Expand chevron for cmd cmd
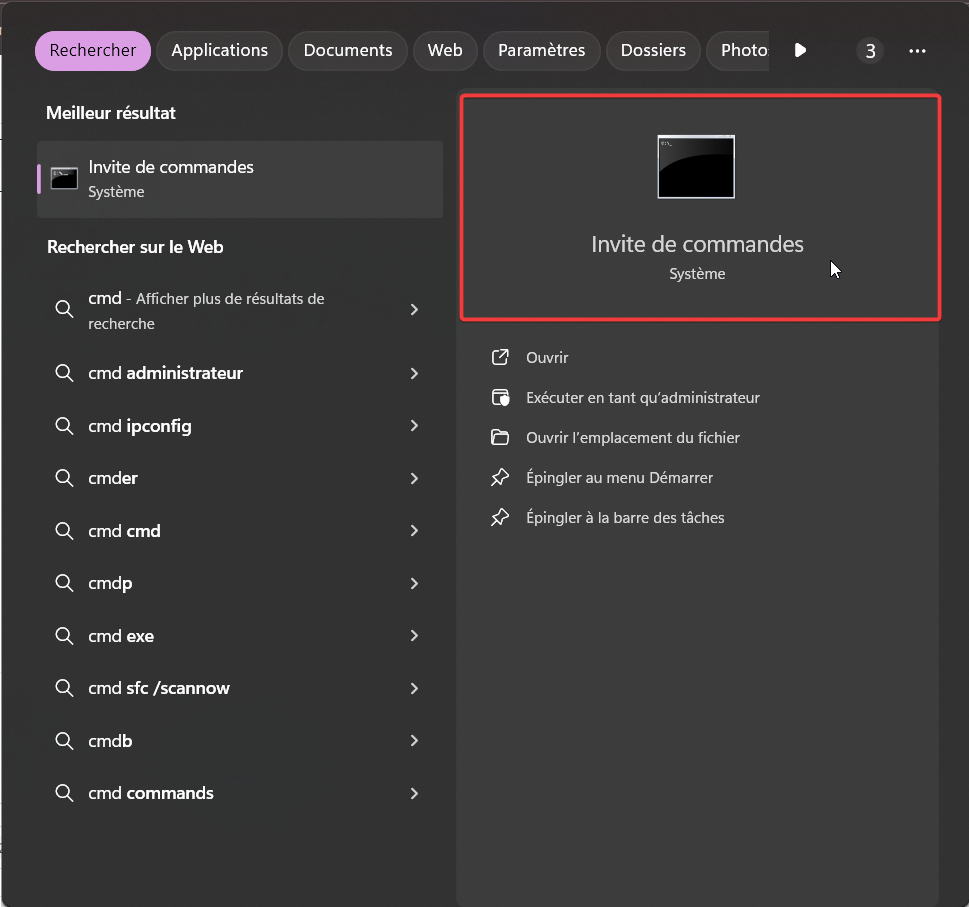 [414, 531]
